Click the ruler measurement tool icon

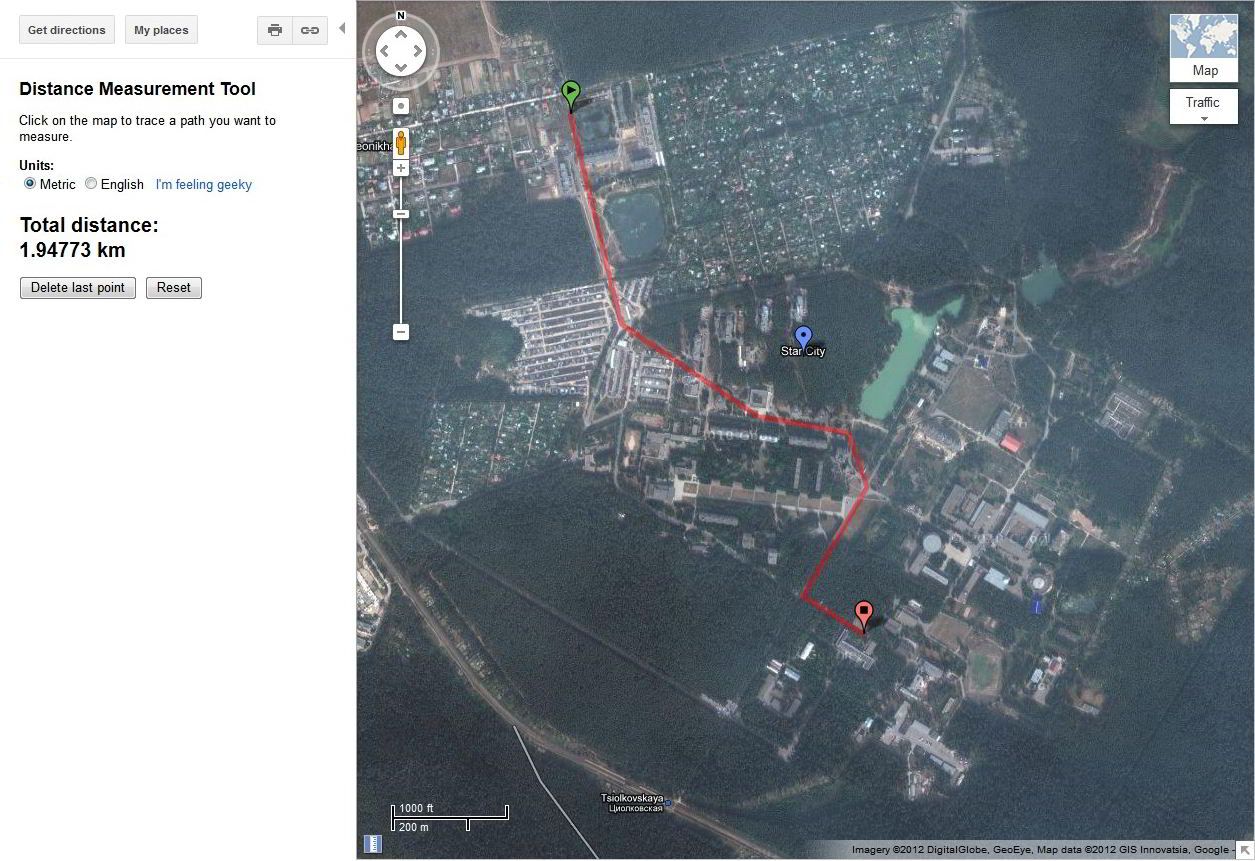tap(372, 843)
